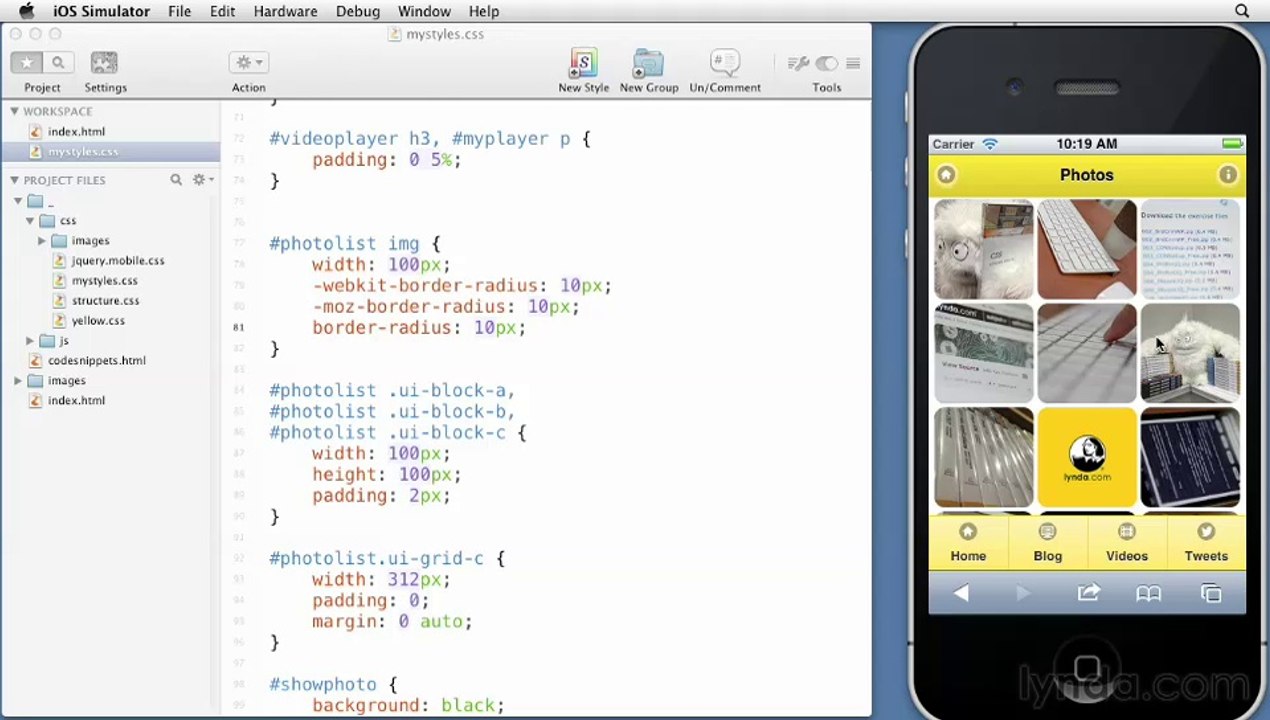Open the Apple menu
The image size is (1270, 720).
click(27, 11)
